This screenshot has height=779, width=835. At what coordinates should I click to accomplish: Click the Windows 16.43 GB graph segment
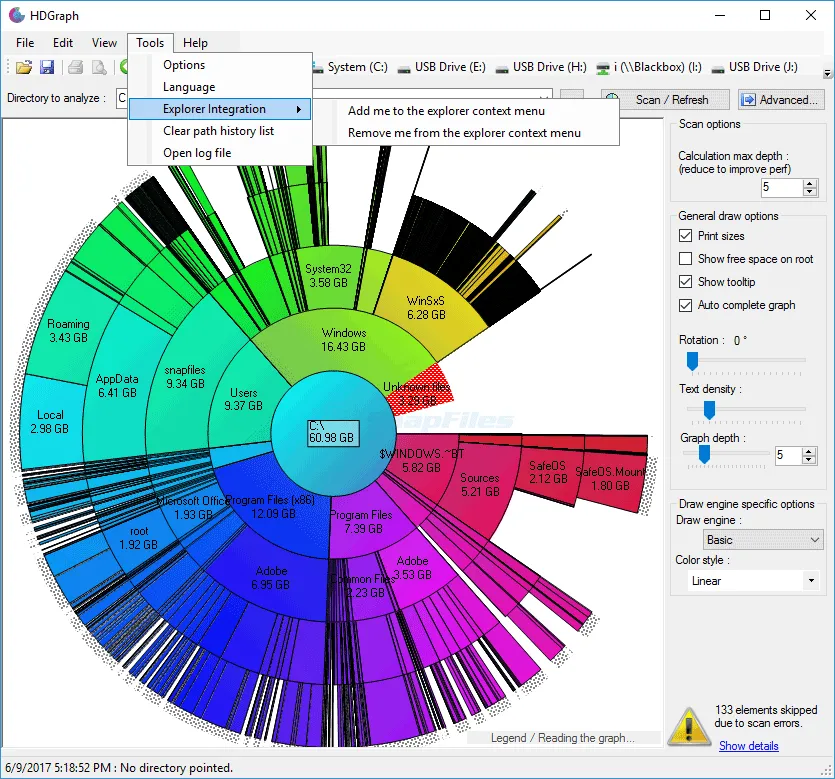point(343,340)
